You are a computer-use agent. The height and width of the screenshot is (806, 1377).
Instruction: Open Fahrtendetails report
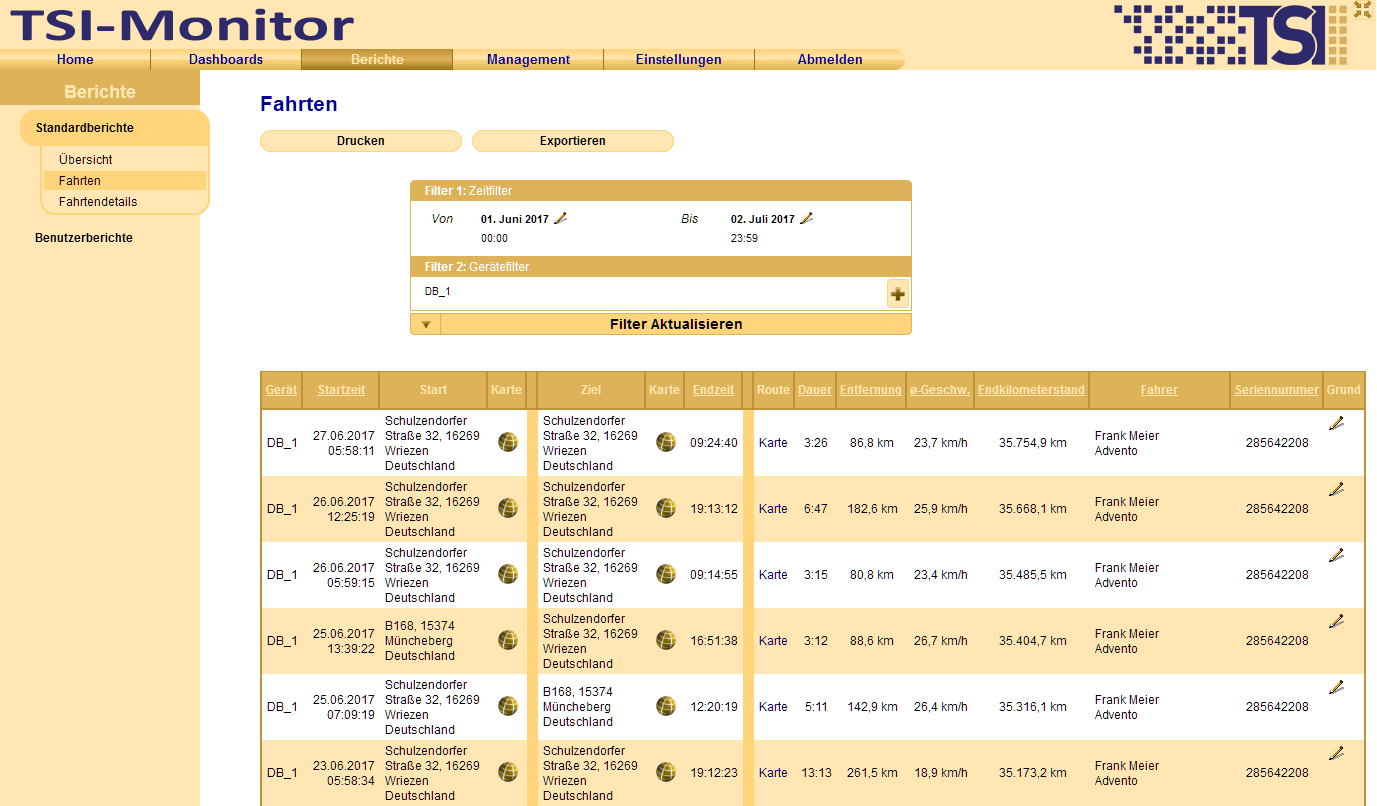click(98, 202)
